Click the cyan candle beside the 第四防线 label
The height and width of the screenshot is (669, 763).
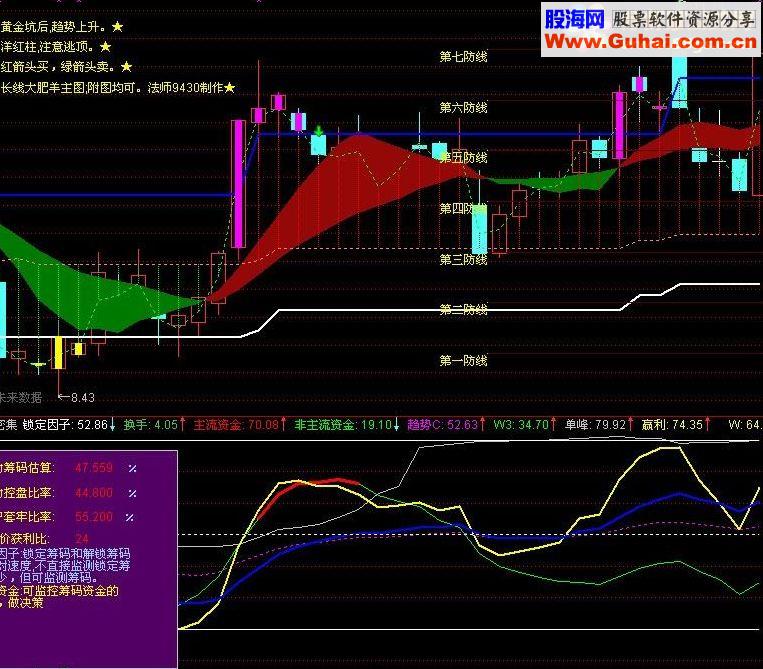[x=479, y=229]
